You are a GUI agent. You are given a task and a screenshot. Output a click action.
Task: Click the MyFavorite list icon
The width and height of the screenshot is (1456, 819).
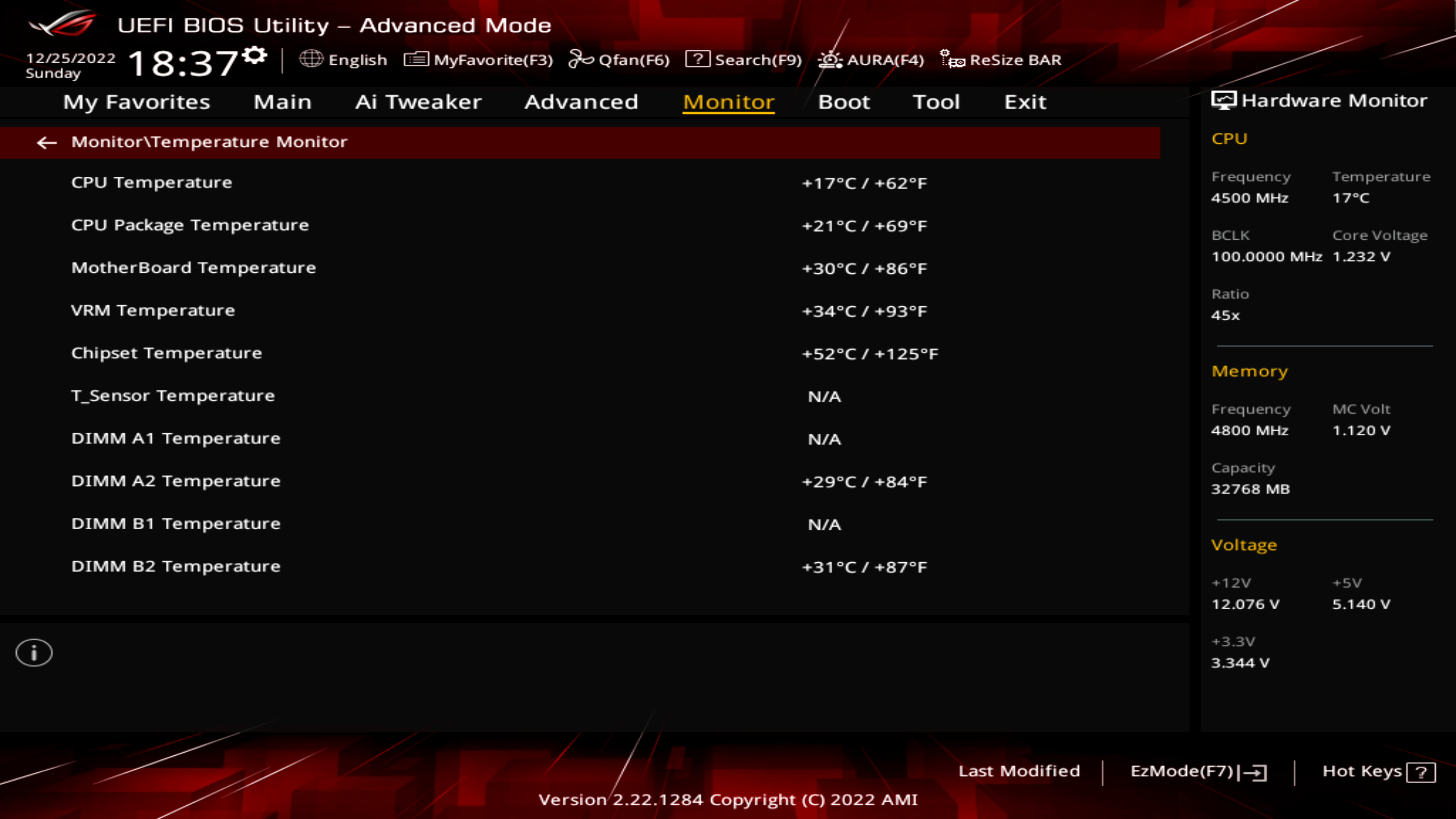tap(417, 60)
